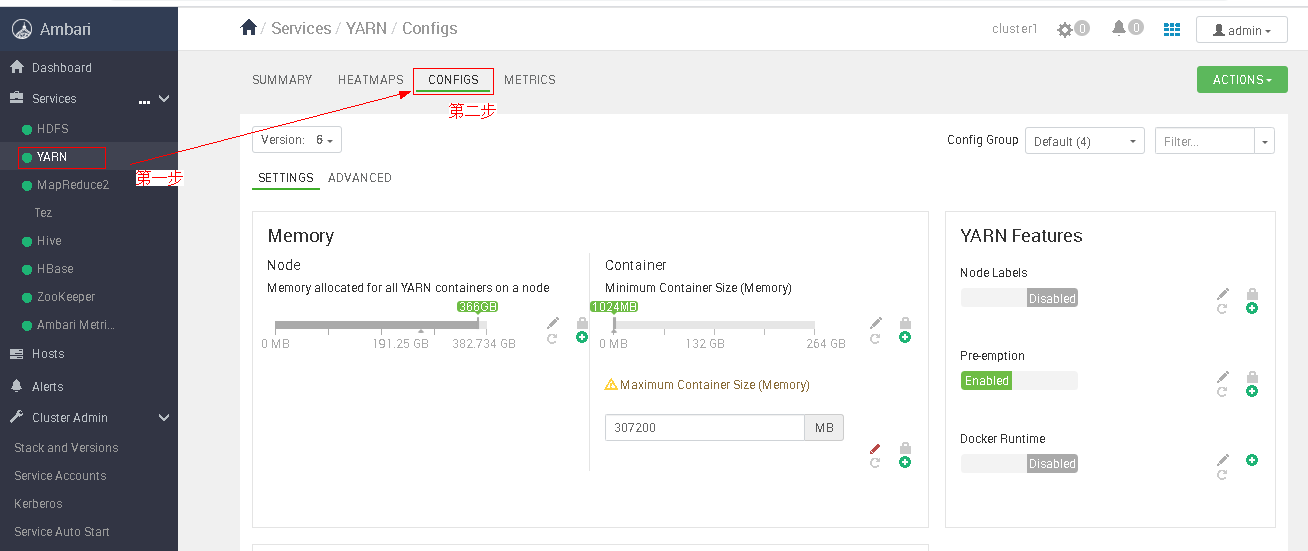Go to Dashboard in sidebar
Image resolution: width=1308 pixels, height=551 pixels.
click(62, 68)
